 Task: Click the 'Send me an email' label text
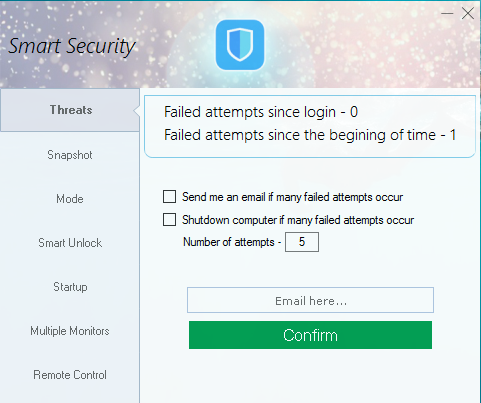(292, 197)
